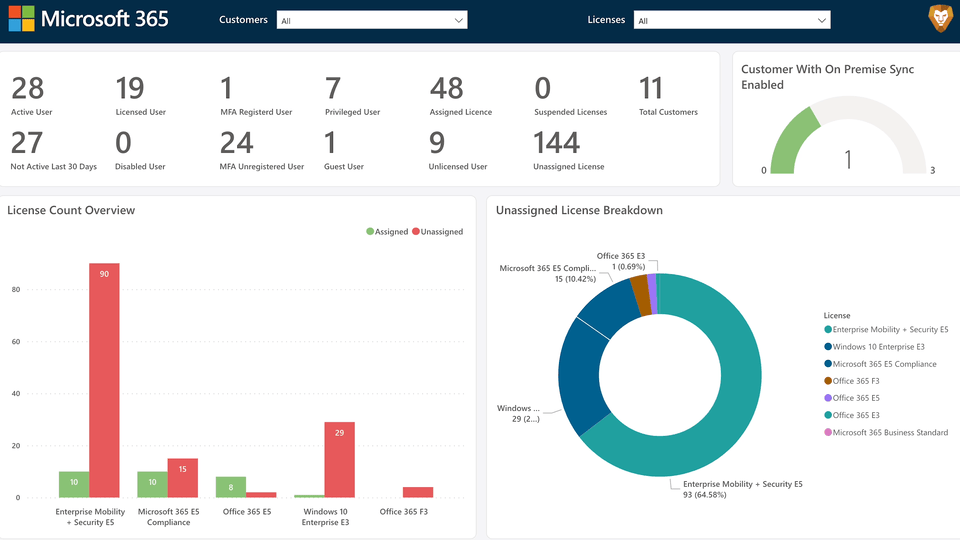This screenshot has height=540, width=960.
Task: Click the Assigned legend marker
Action: click(x=370, y=231)
